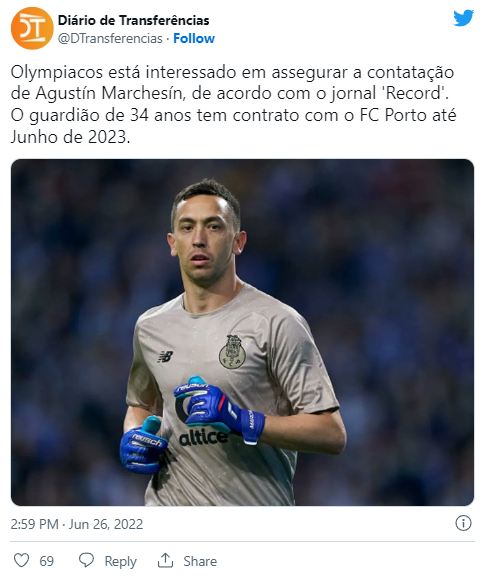Click the tweet text about Olympiacos

[233, 105]
